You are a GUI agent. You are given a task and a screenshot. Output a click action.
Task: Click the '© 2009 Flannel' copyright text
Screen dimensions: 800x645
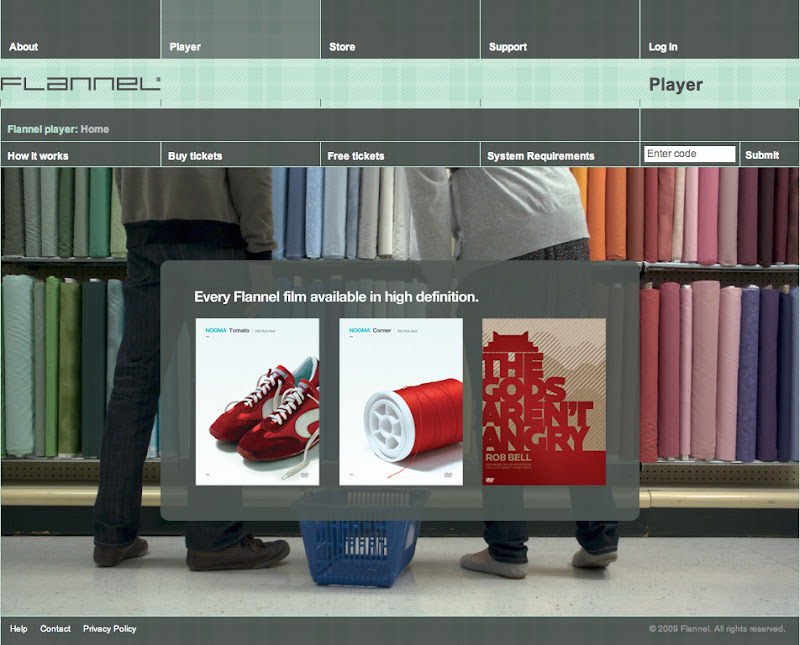717,629
